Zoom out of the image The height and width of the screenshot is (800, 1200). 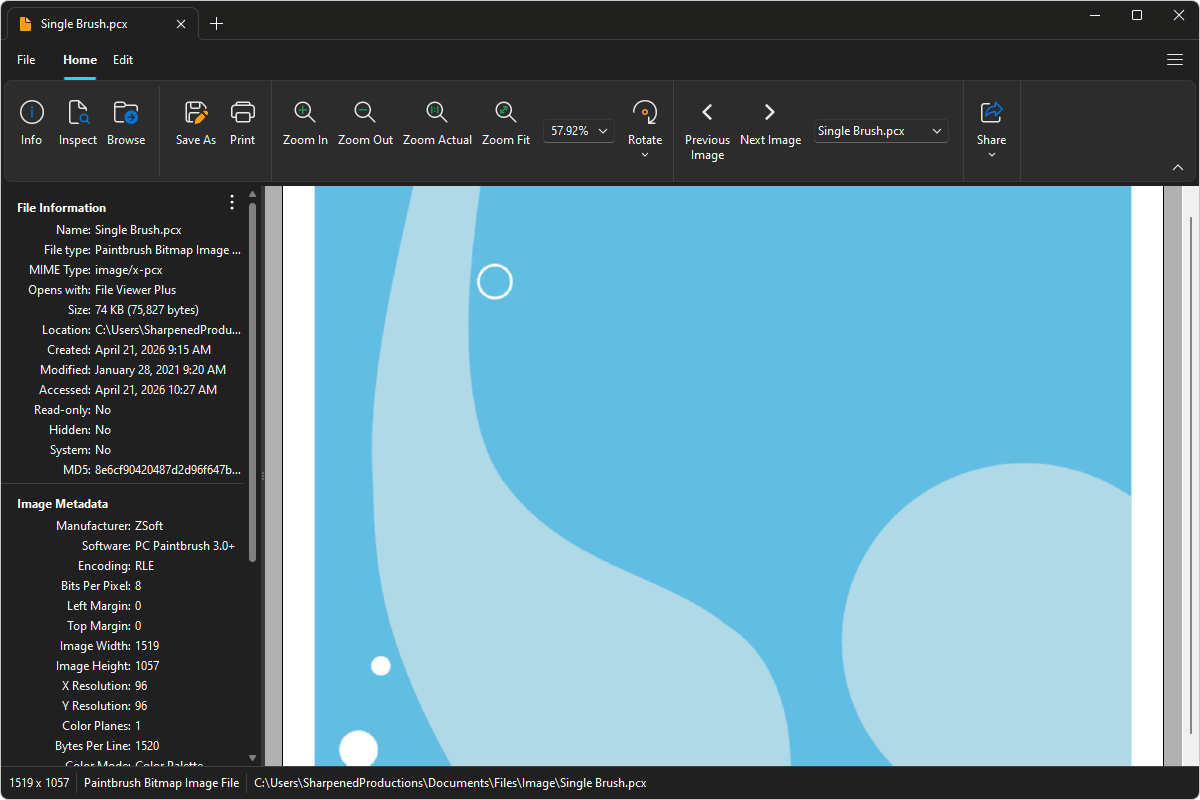point(365,122)
